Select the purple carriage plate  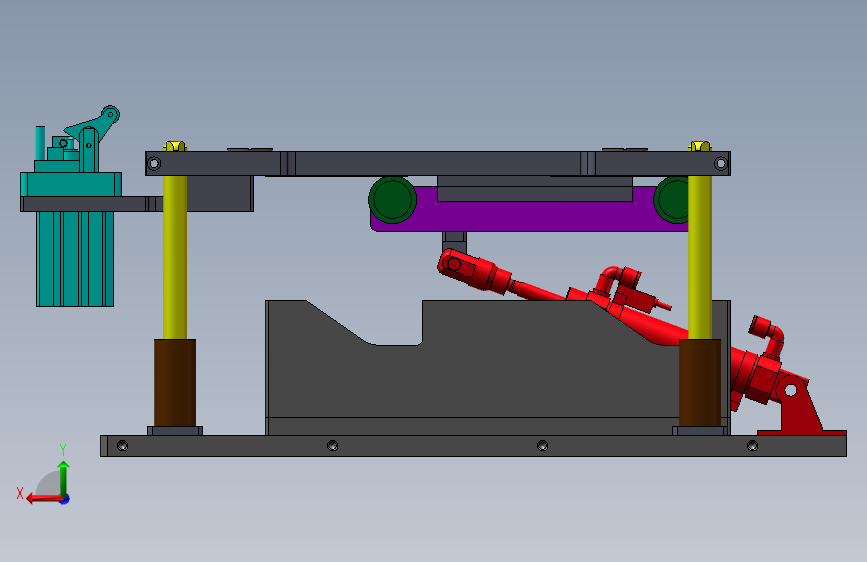(x=529, y=216)
